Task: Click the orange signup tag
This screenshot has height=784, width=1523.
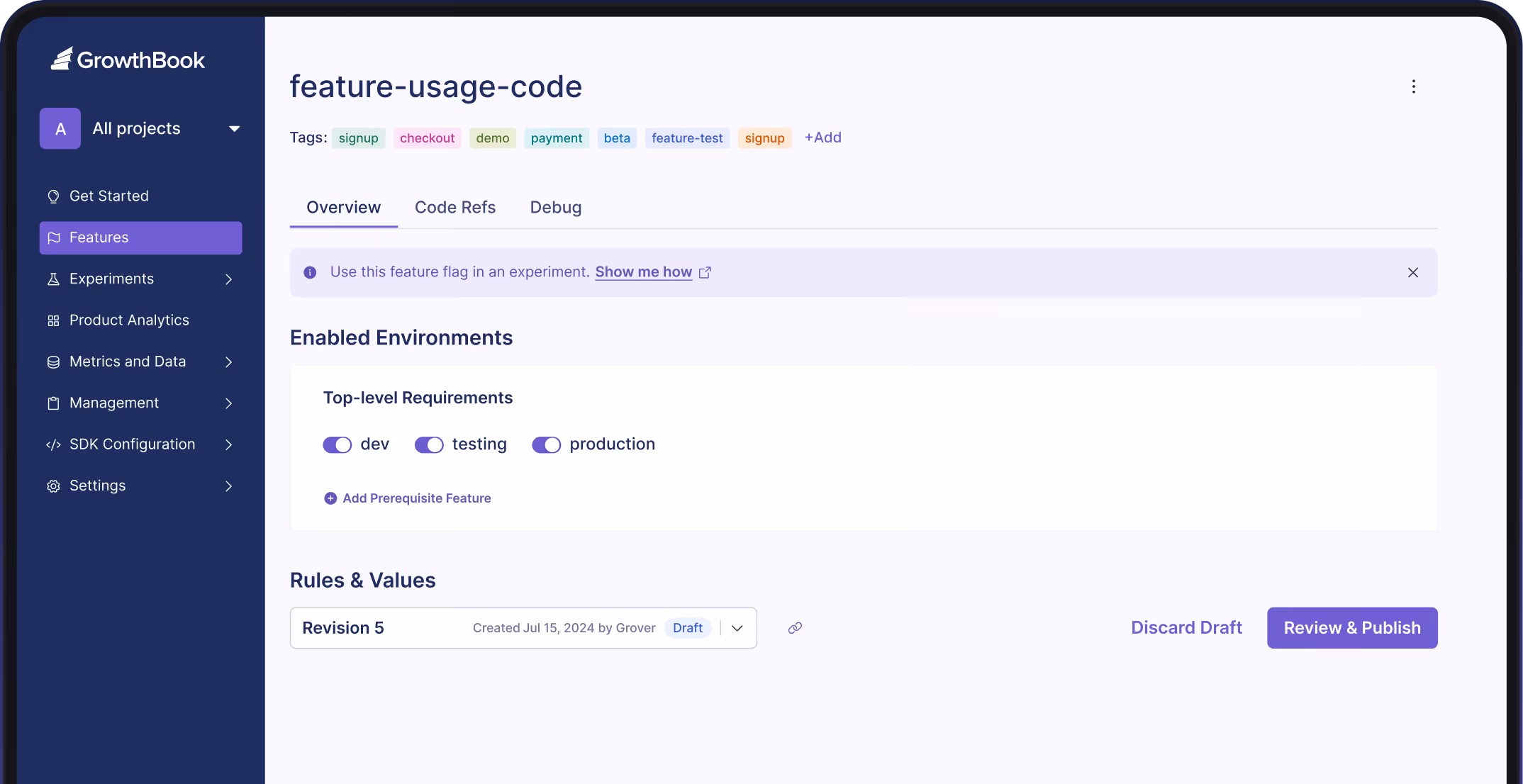Action: [764, 138]
